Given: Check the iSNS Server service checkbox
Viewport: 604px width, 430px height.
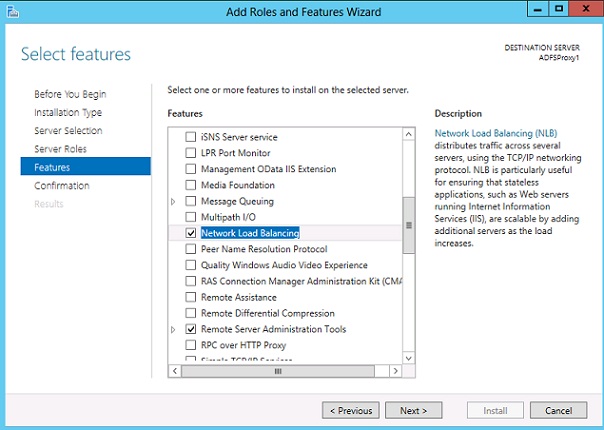Looking at the screenshot, I should click(x=191, y=137).
